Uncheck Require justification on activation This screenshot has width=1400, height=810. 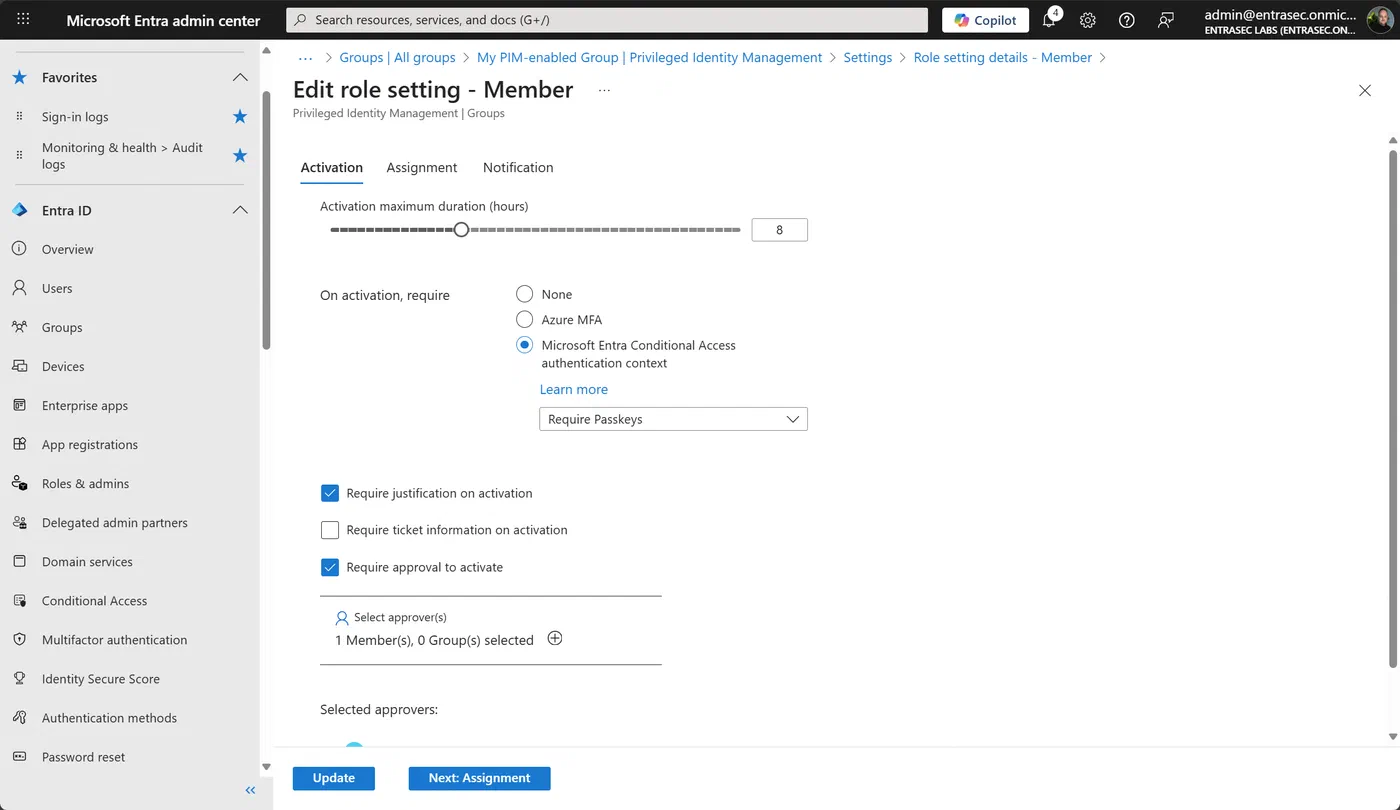[330, 493]
